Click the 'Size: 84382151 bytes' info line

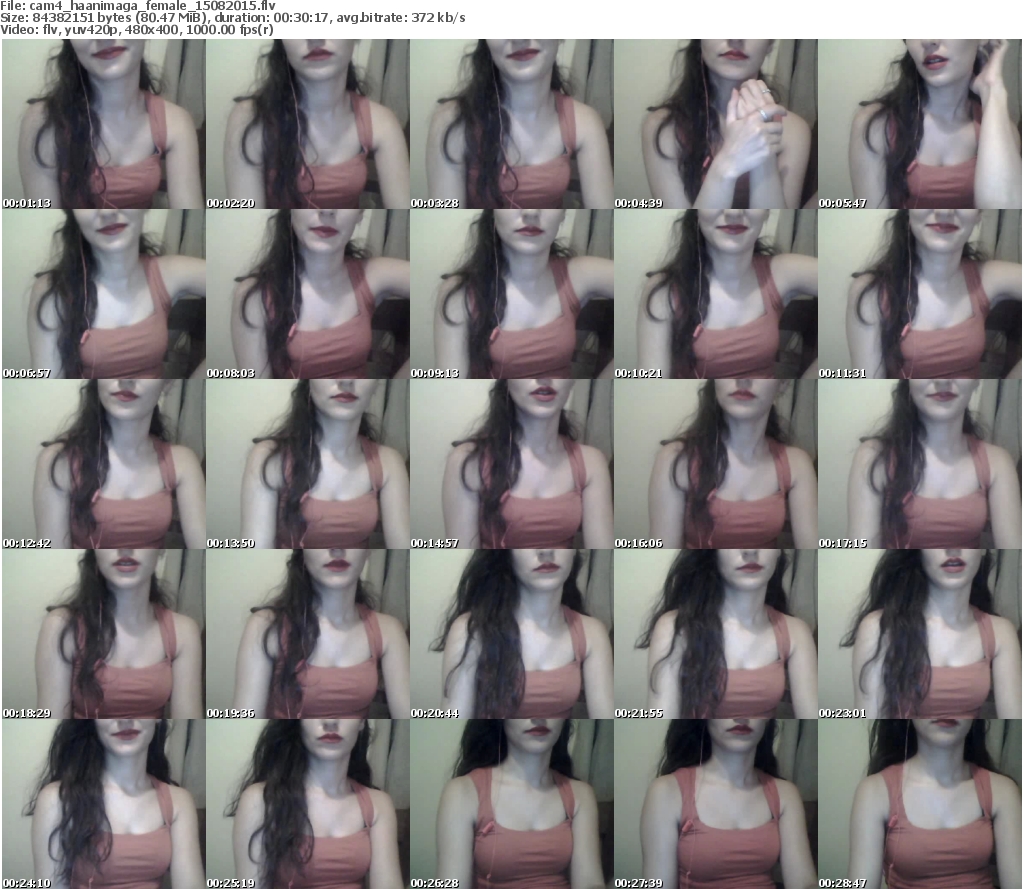click(x=232, y=18)
